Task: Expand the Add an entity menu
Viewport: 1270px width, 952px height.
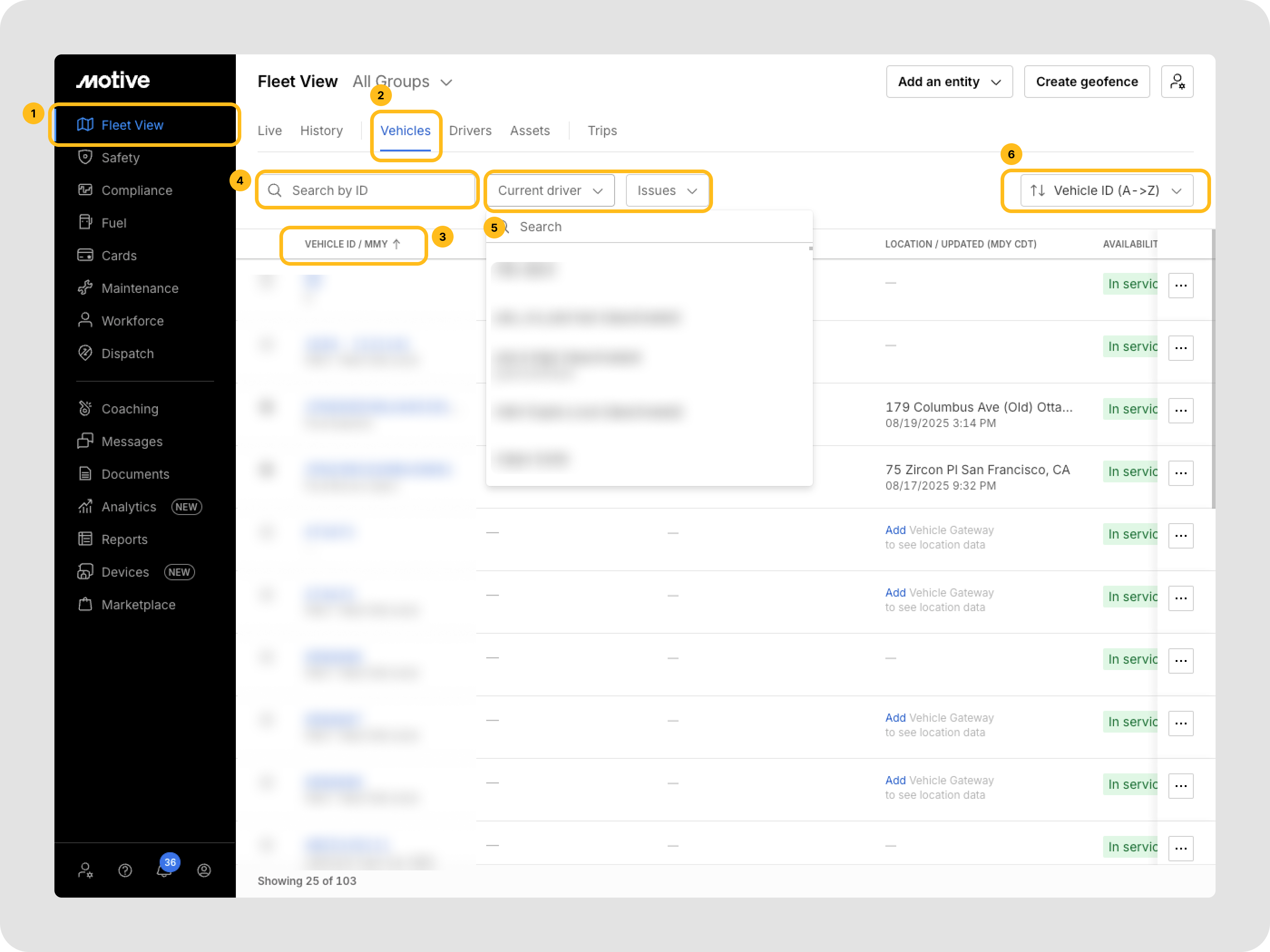Action: pyautogui.click(x=949, y=82)
